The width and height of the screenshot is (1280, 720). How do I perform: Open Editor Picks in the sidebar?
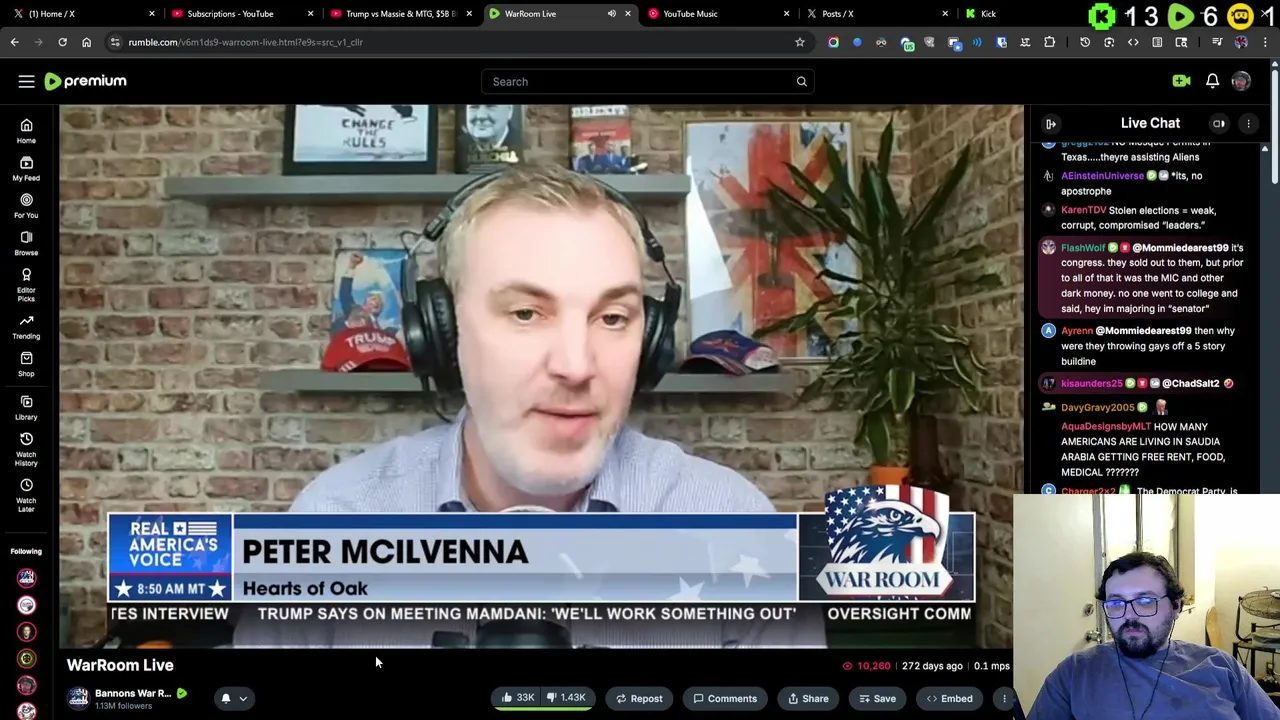click(26, 285)
